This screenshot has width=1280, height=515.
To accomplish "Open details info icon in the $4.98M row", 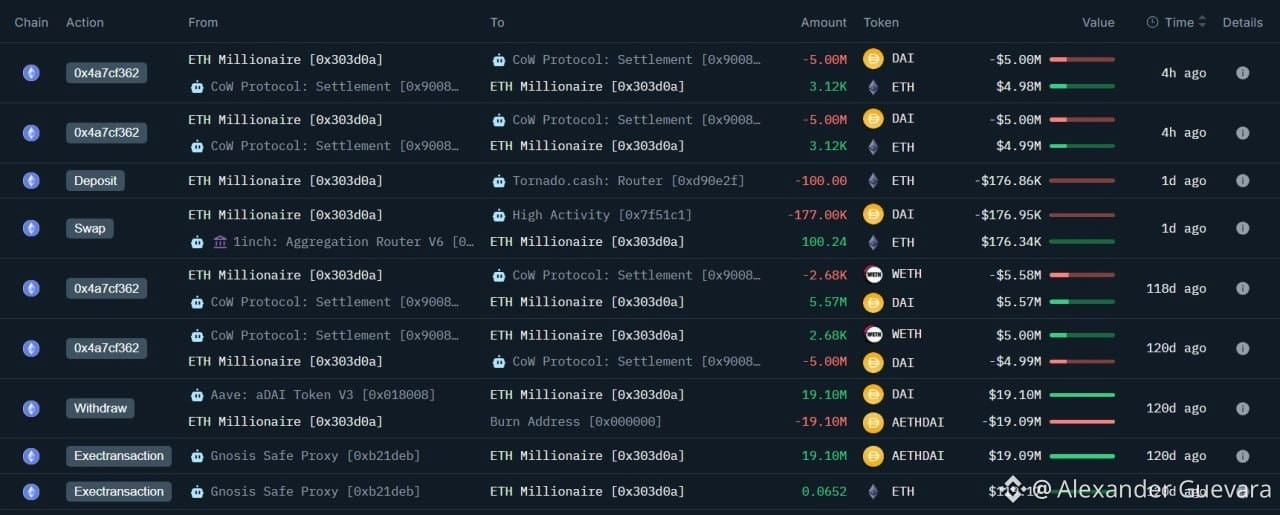I will pyautogui.click(x=1242, y=73).
